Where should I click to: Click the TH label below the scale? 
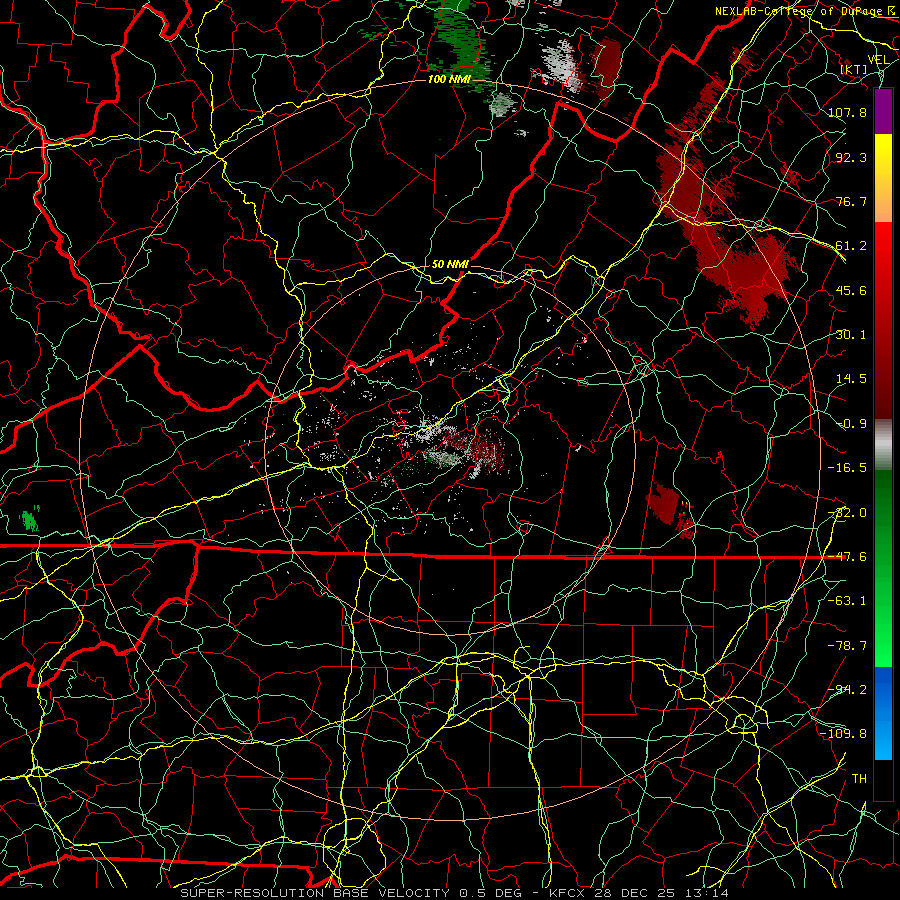(x=859, y=779)
